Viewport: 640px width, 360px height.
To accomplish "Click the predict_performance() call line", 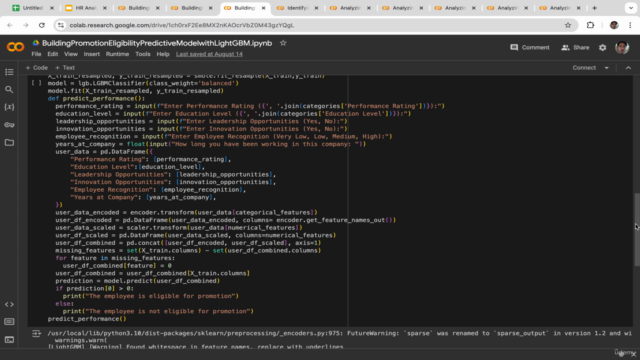I will (87, 319).
